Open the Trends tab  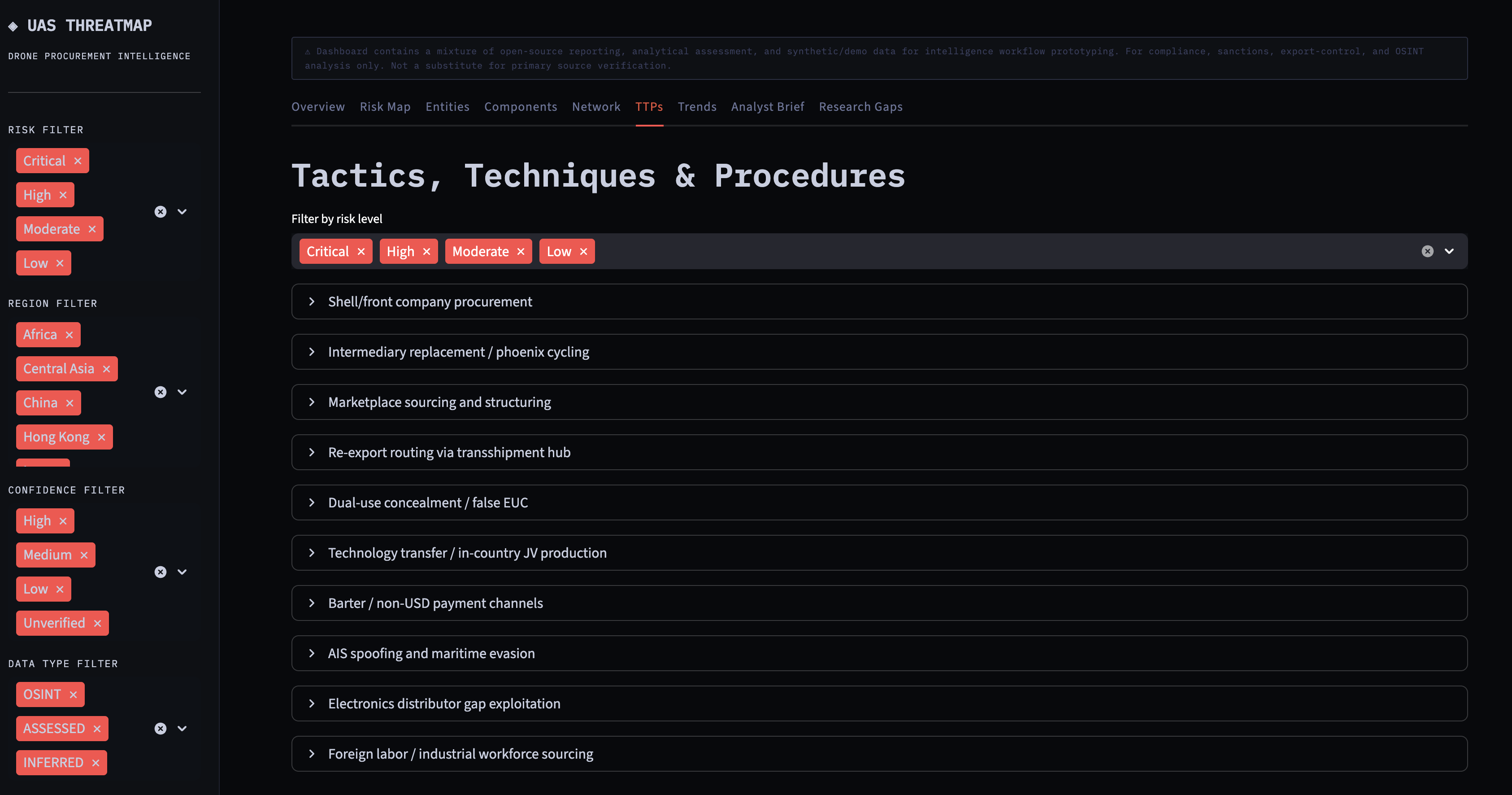click(x=697, y=107)
